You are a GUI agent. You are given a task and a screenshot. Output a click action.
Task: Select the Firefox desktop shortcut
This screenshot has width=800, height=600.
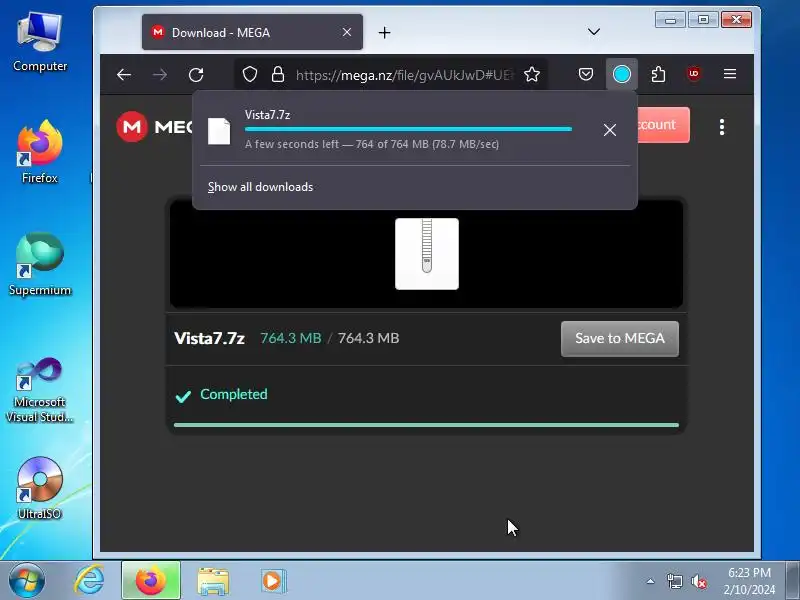[40, 152]
